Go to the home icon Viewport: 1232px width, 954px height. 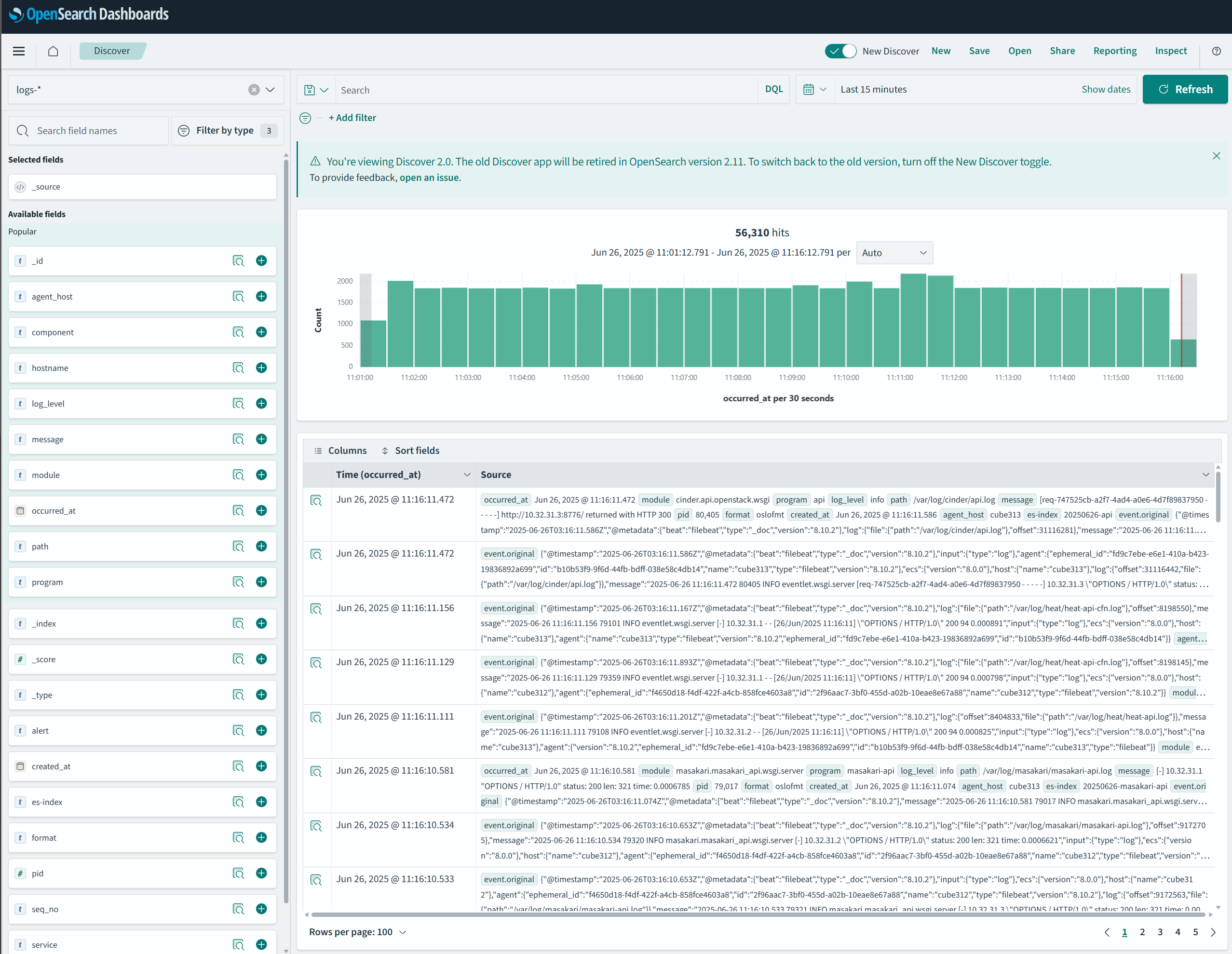click(53, 51)
